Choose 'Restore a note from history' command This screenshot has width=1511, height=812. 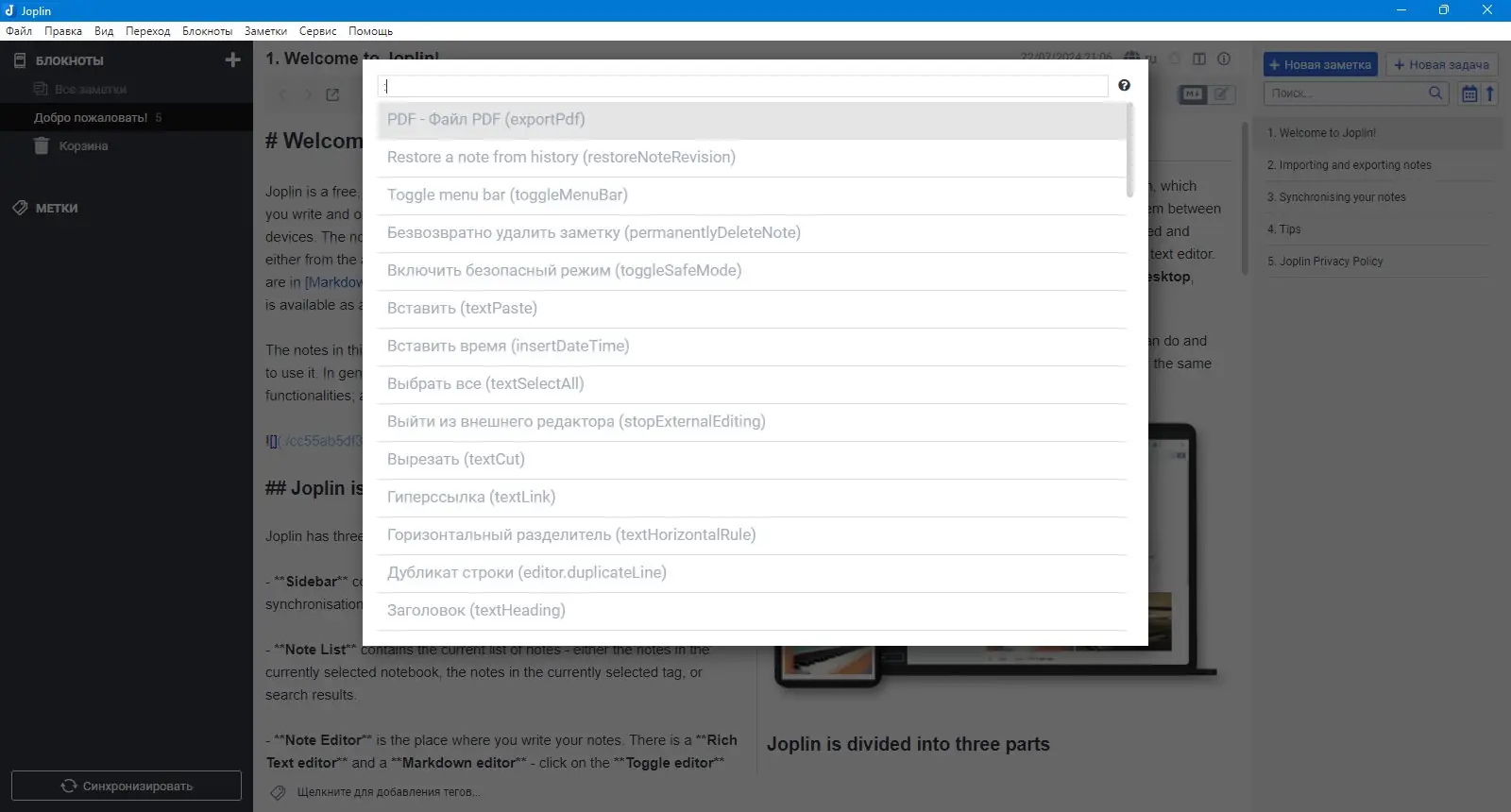752,158
